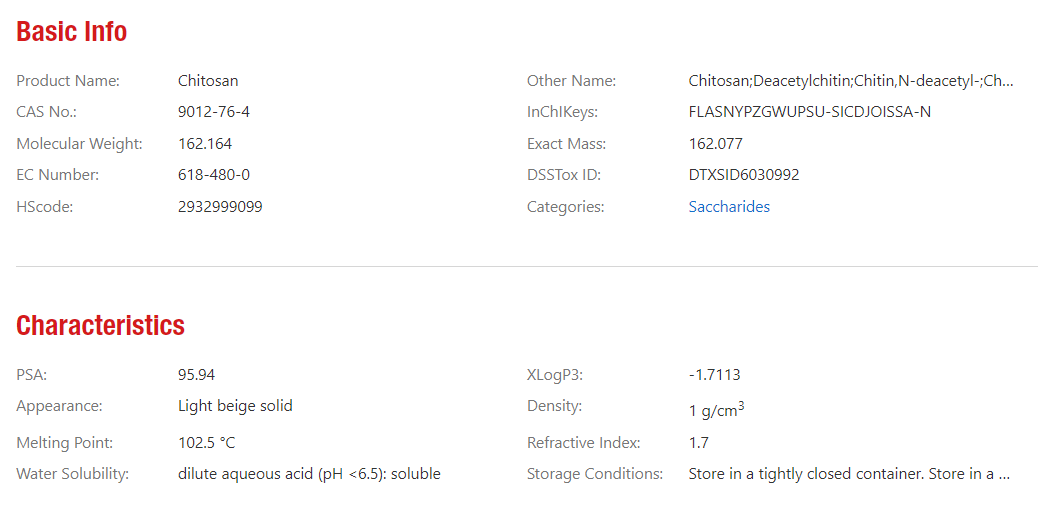
Task: Click the EC Number 618-480-0
Action: [x=213, y=175]
